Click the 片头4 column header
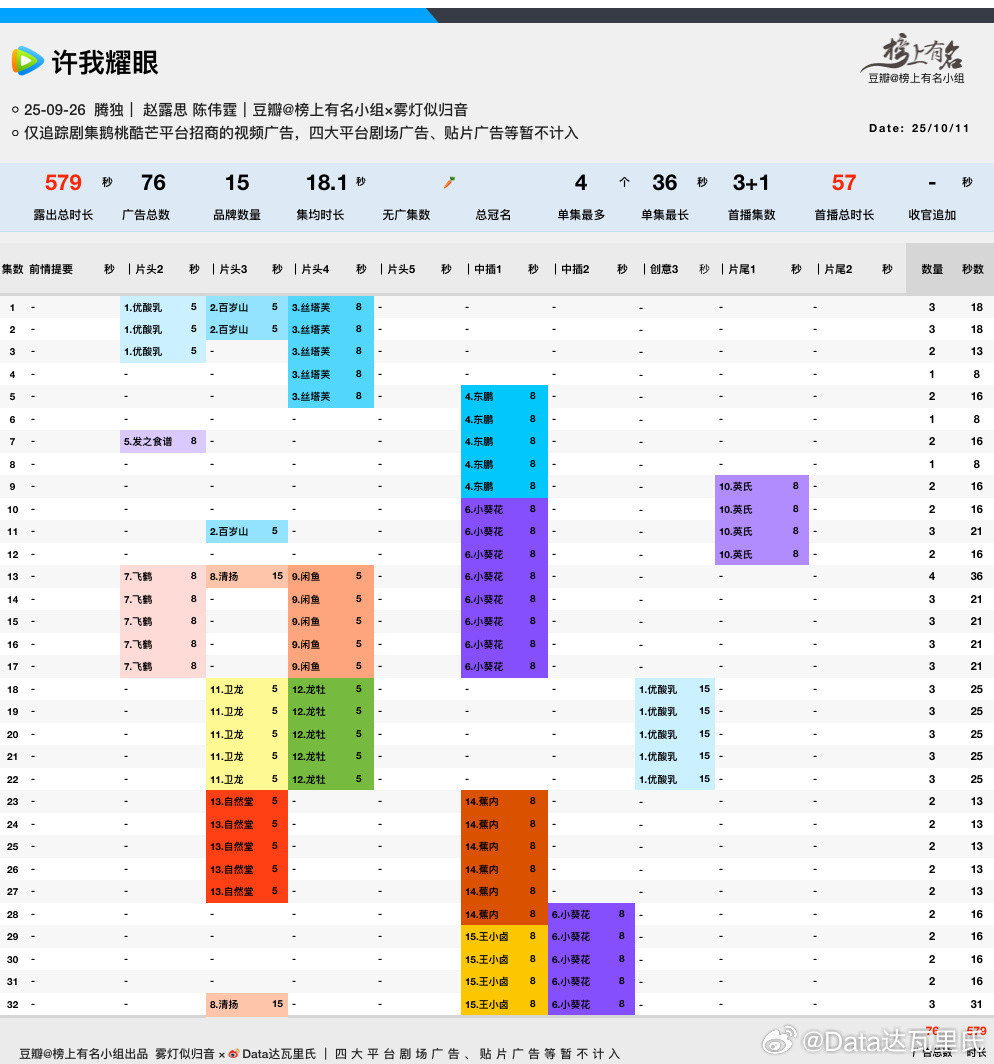This screenshot has height=1064, width=994. click(x=316, y=269)
